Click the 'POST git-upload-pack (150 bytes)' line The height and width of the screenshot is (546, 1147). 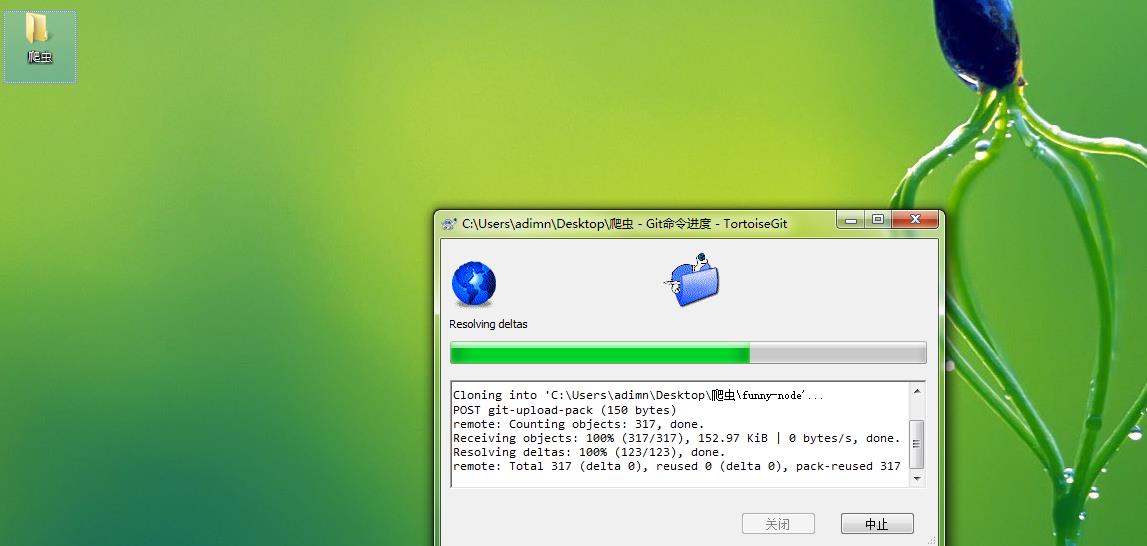pos(565,410)
